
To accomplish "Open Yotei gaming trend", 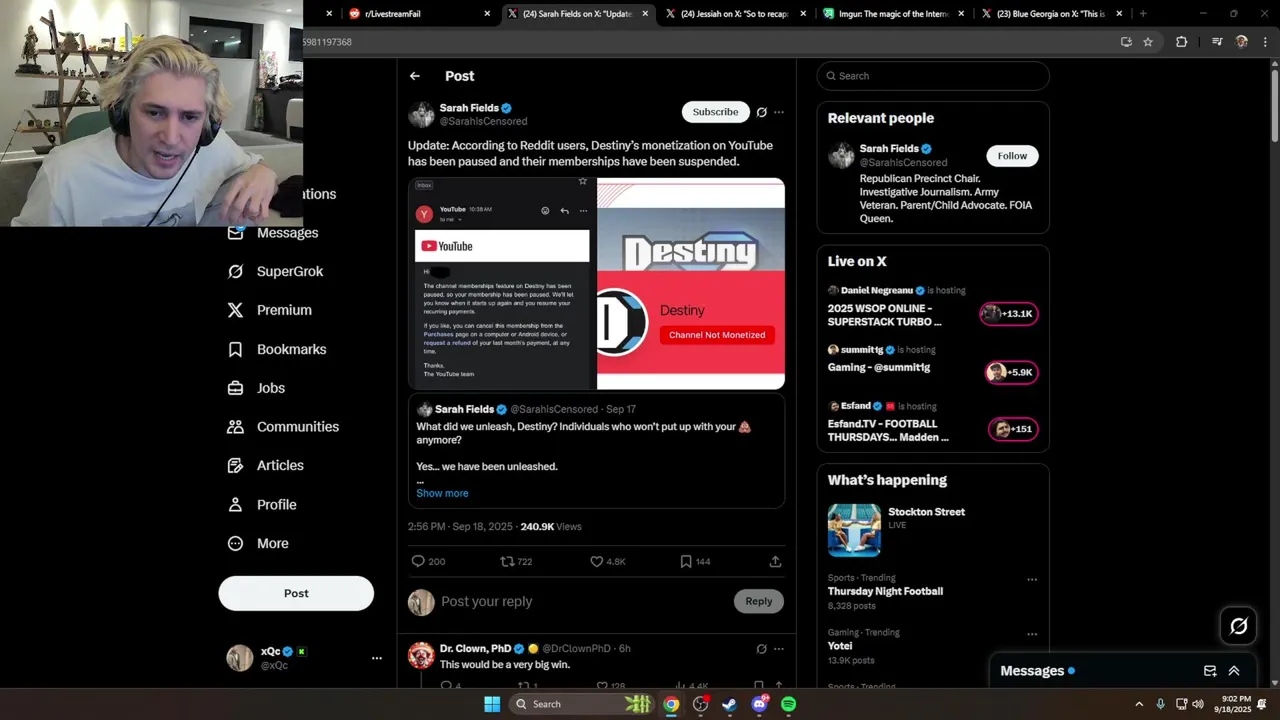I will 840,646.
